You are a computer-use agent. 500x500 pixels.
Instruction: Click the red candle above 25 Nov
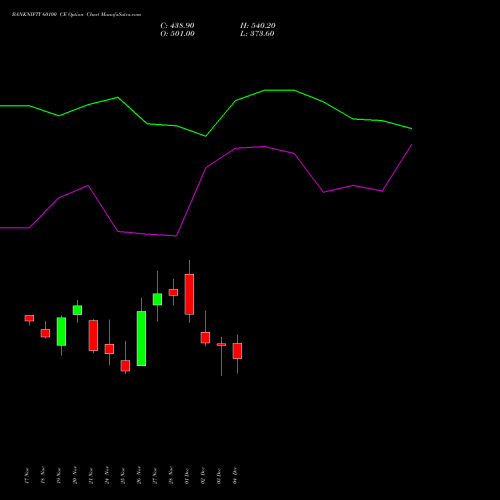(125, 365)
